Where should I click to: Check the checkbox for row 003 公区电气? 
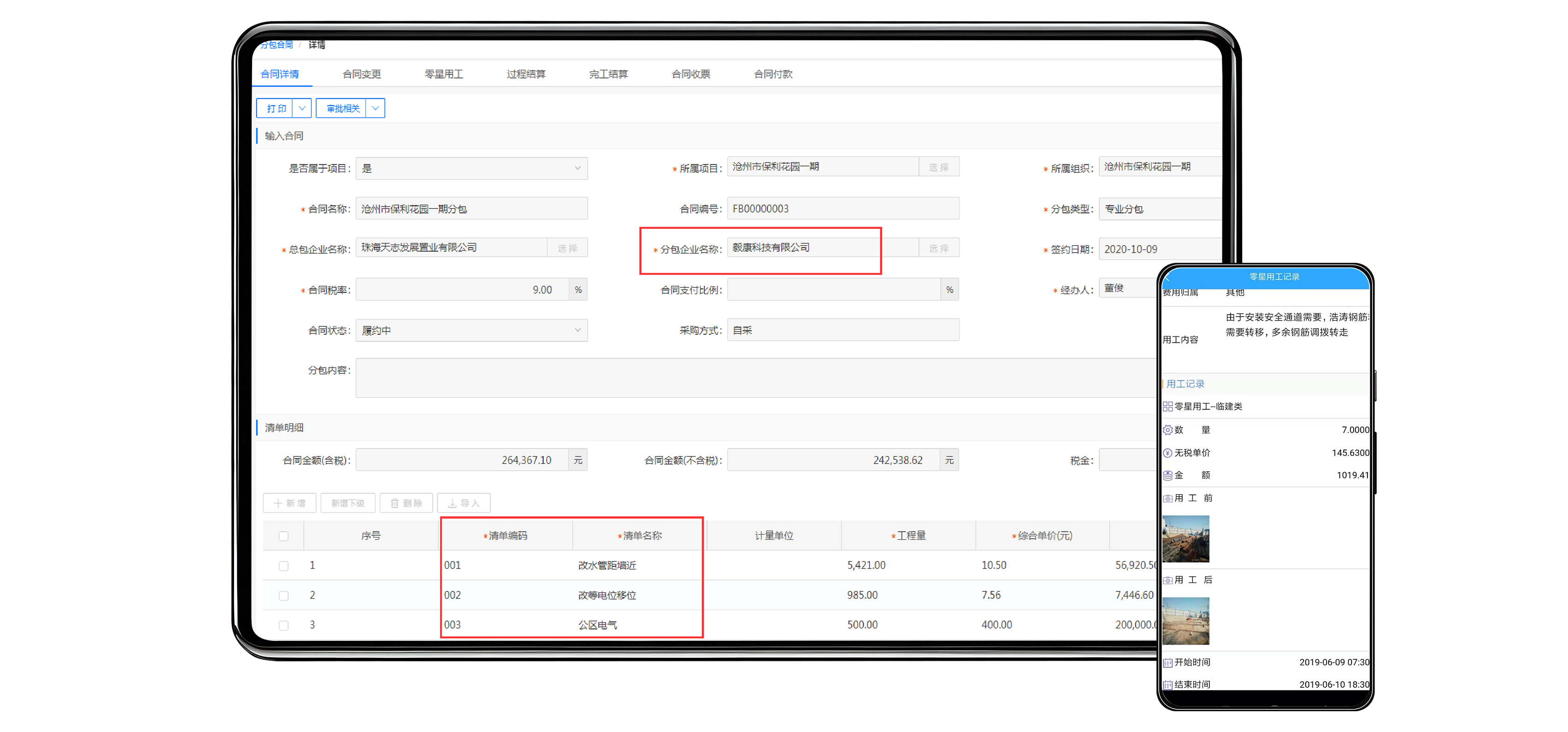tap(283, 626)
